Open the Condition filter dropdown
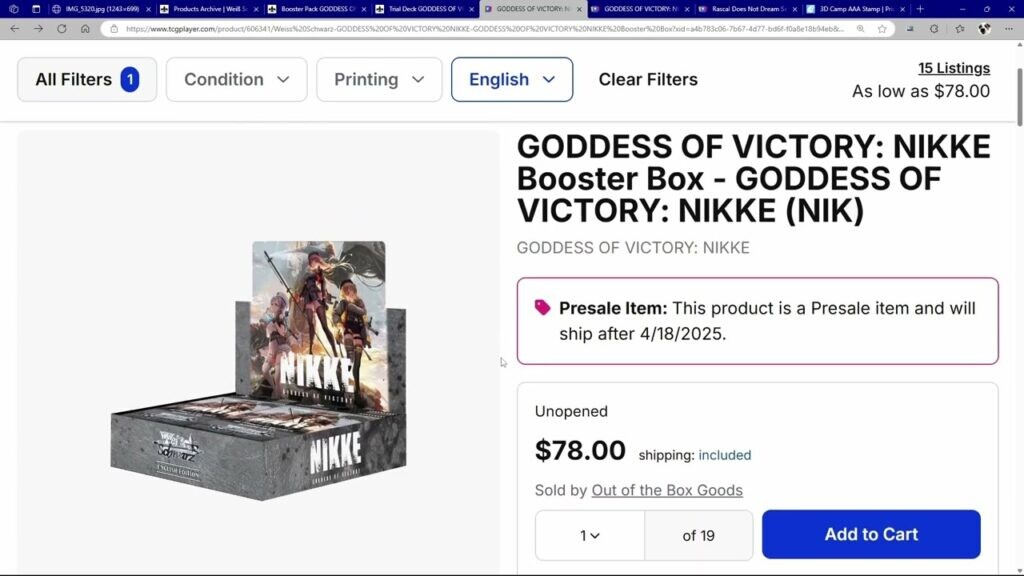Screen dimensions: 1024x576 click(x=236, y=80)
